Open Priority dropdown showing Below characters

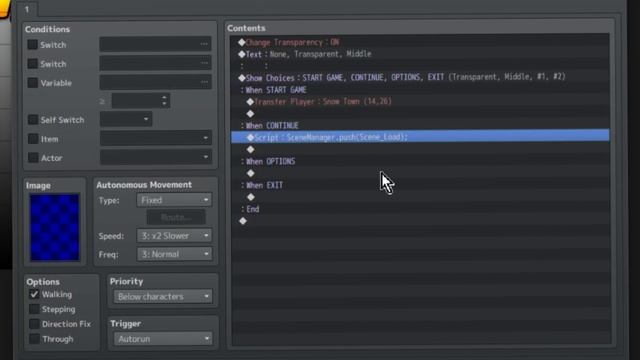pos(163,296)
